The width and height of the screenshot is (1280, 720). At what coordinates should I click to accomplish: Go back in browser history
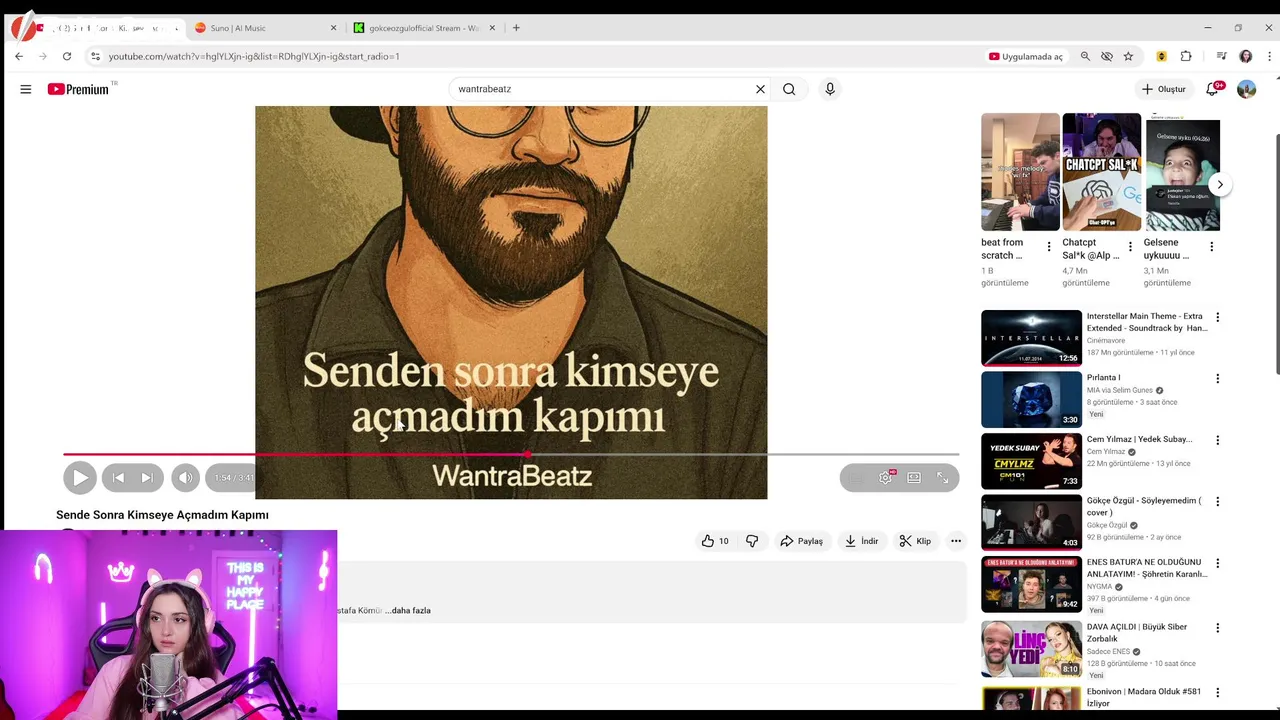coord(19,56)
